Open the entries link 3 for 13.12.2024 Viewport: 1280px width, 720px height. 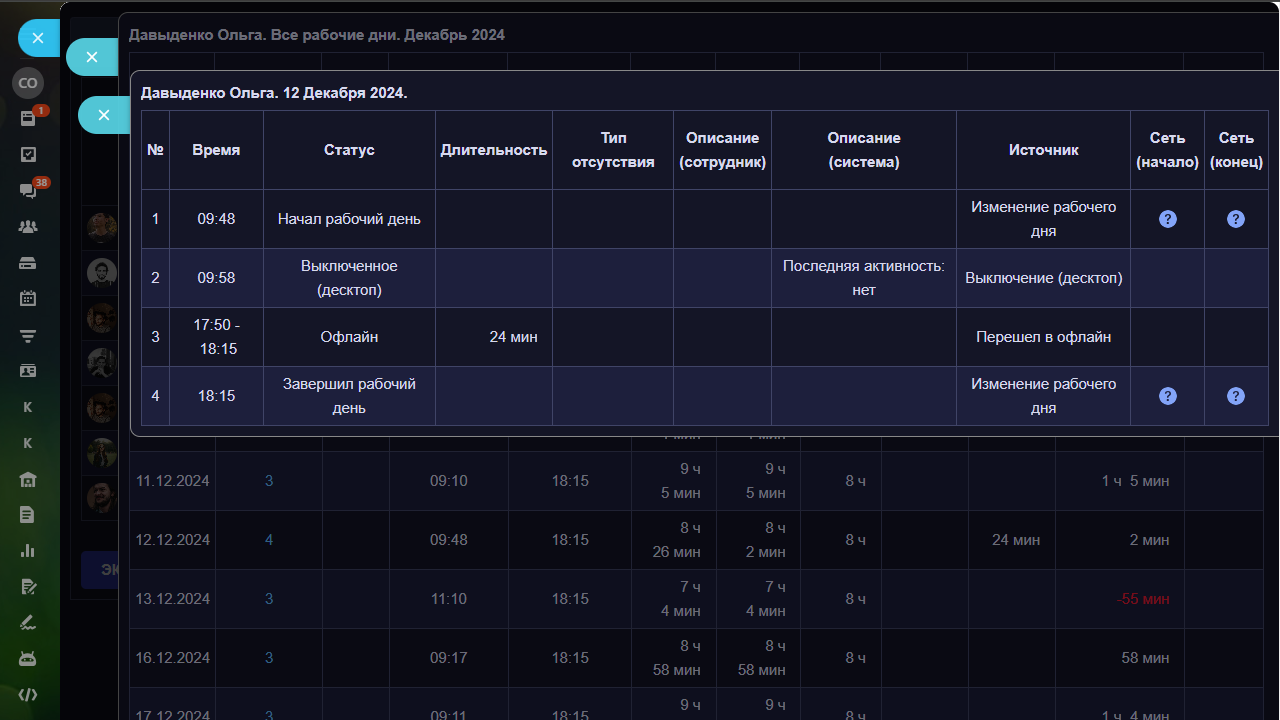[x=269, y=599]
